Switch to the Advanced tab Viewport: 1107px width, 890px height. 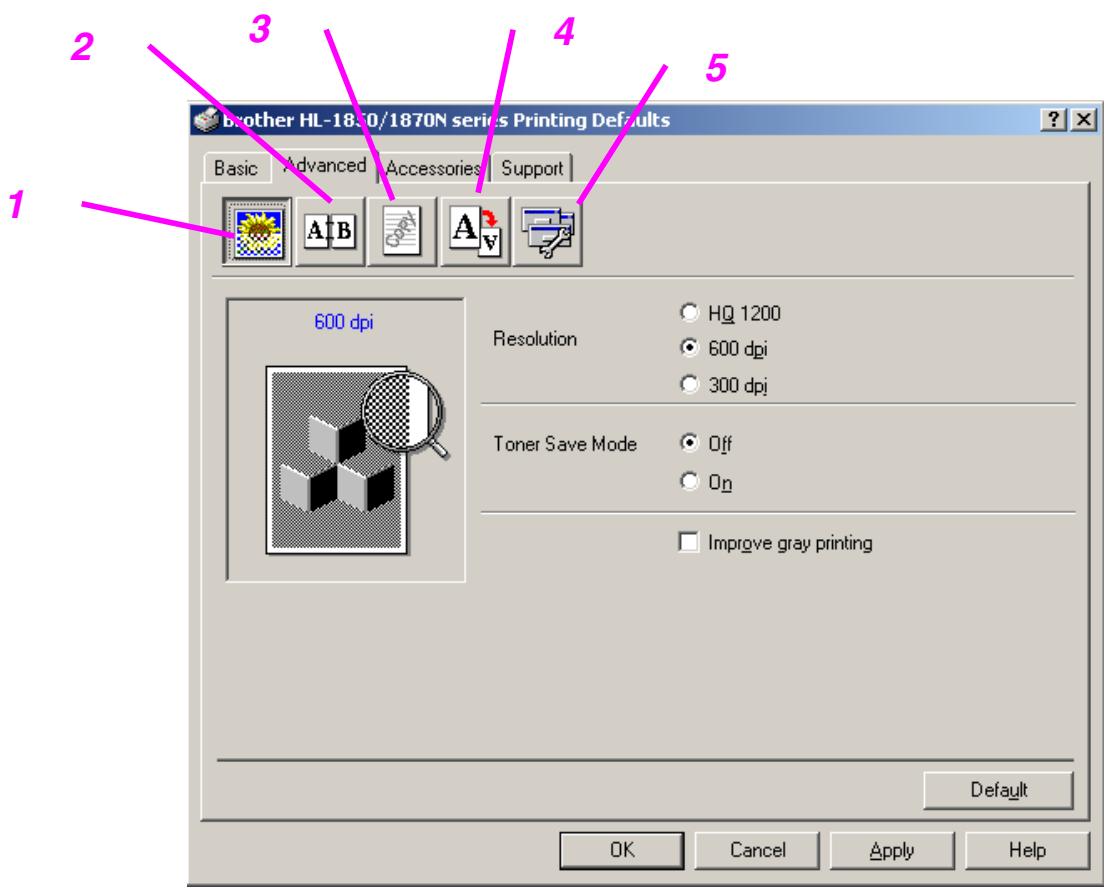(325, 165)
